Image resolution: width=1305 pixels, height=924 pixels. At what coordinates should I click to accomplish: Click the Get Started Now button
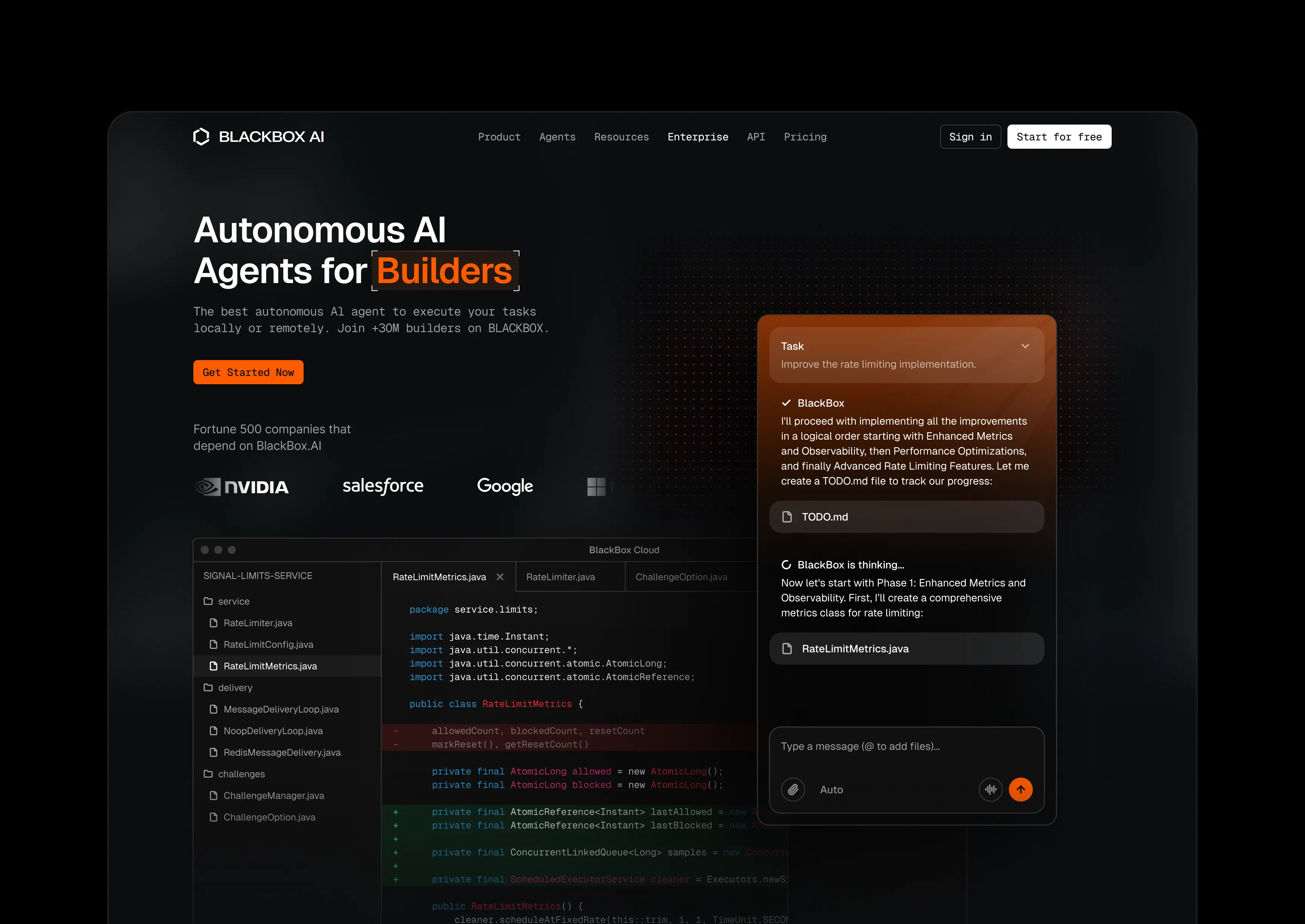pyautogui.click(x=248, y=372)
